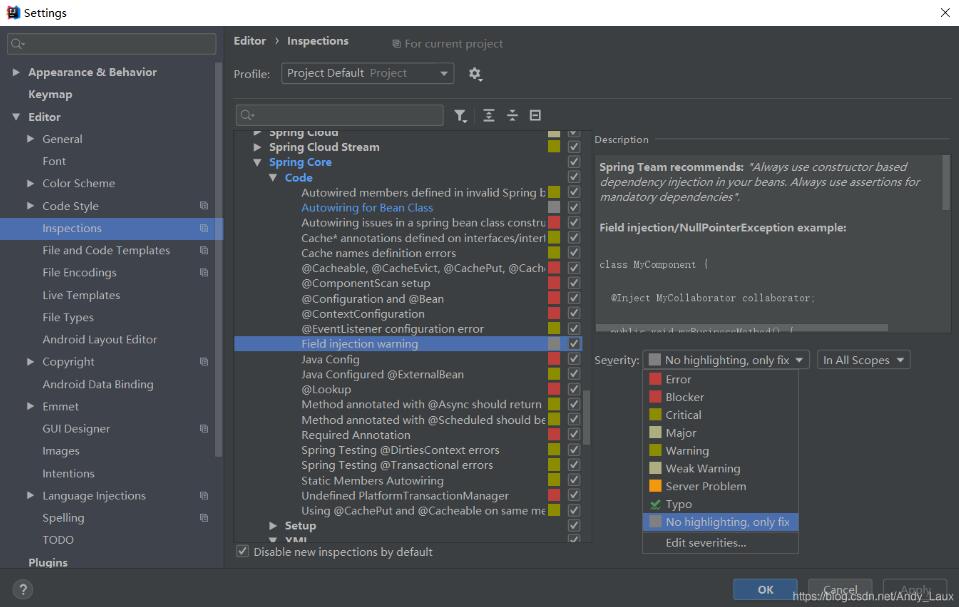The image size is (959, 607).
Task: Click the red Error severity color swatch
Action: coord(655,379)
